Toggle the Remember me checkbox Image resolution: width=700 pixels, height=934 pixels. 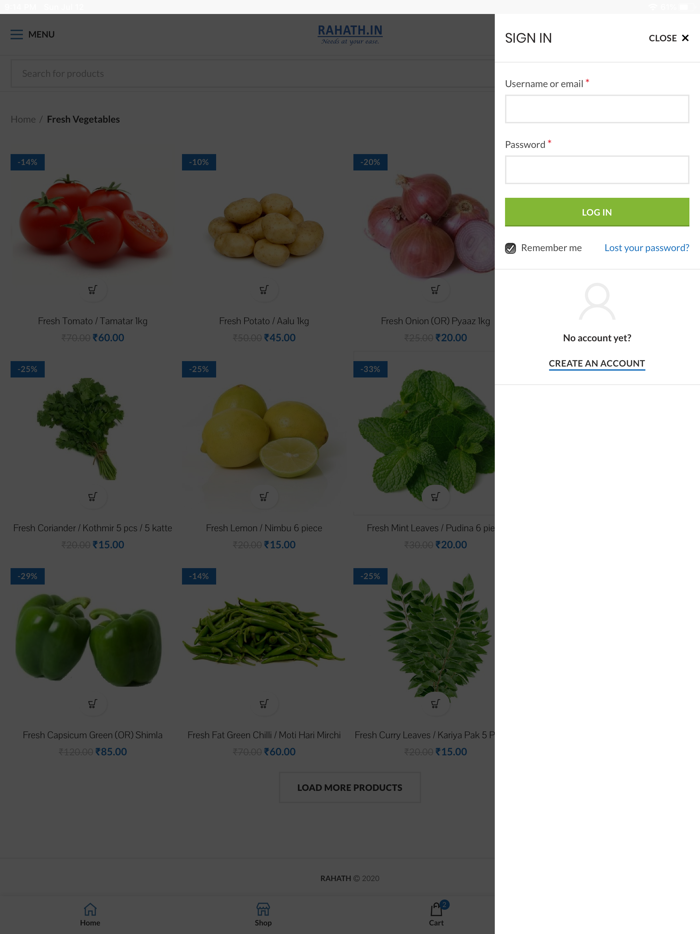tap(511, 248)
